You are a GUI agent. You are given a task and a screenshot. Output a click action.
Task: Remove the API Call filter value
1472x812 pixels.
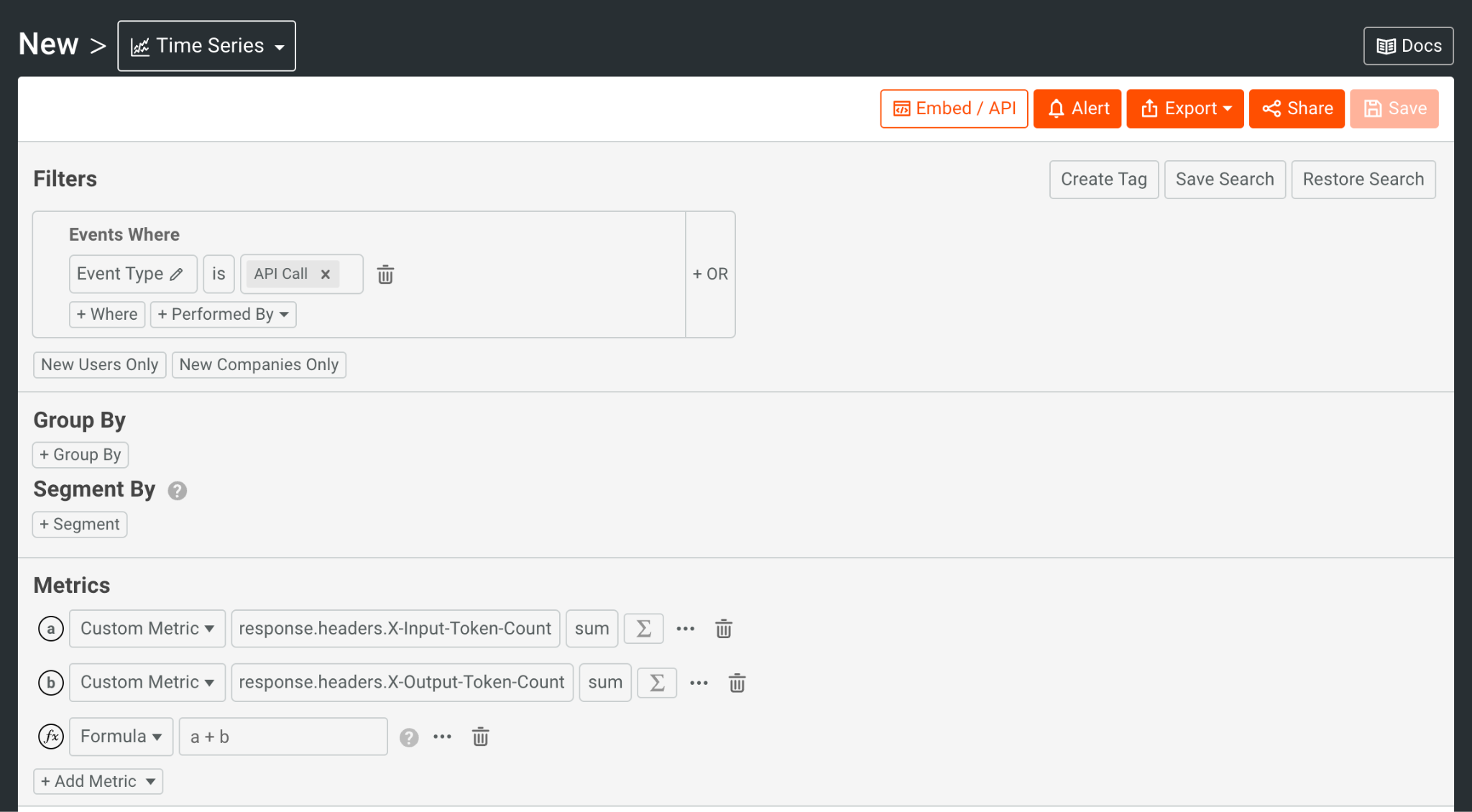click(x=326, y=274)
